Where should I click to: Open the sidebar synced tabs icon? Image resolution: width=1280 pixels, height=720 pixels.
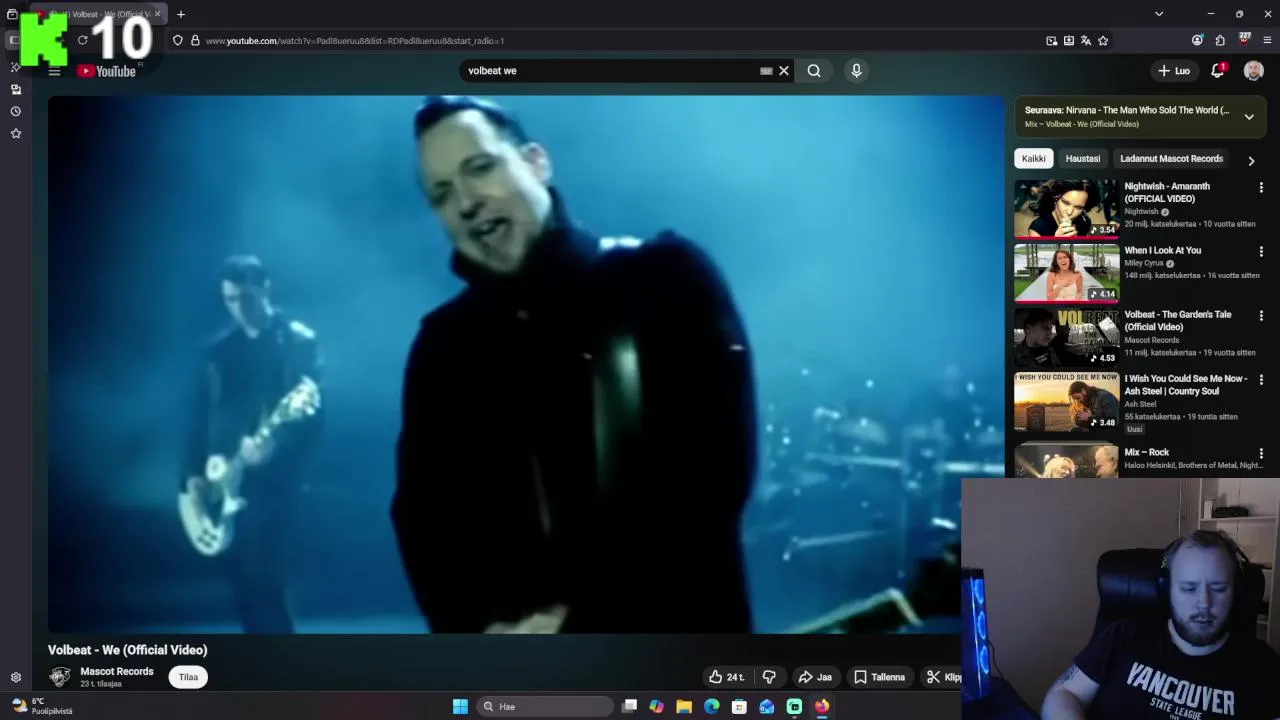pos(15,89)
